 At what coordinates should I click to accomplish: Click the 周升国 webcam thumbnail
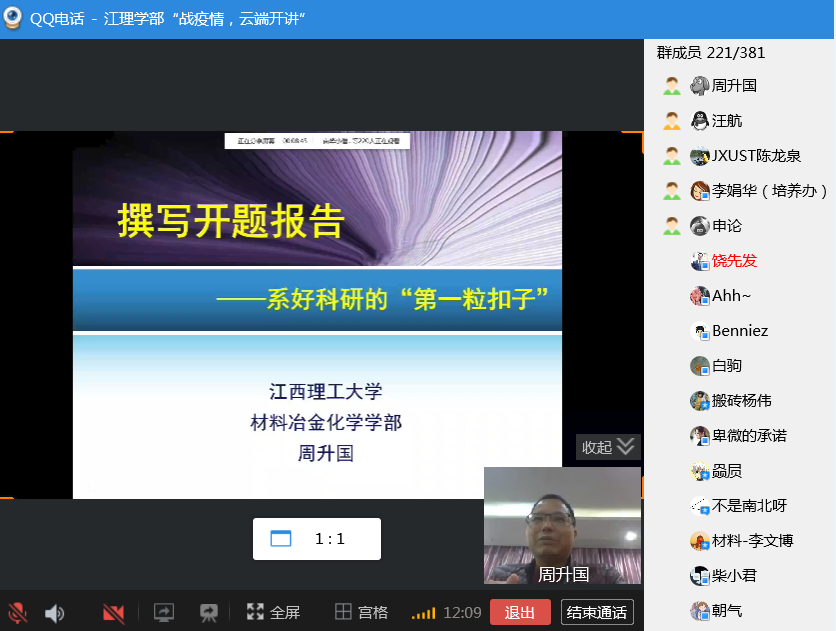click(x=562, y=525)
